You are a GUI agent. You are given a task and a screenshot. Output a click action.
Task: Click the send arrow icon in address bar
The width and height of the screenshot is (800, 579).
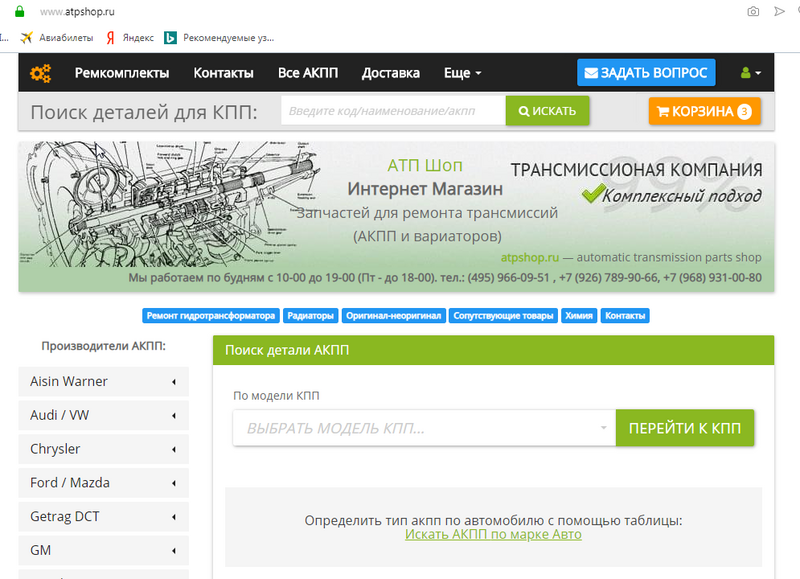779,11
